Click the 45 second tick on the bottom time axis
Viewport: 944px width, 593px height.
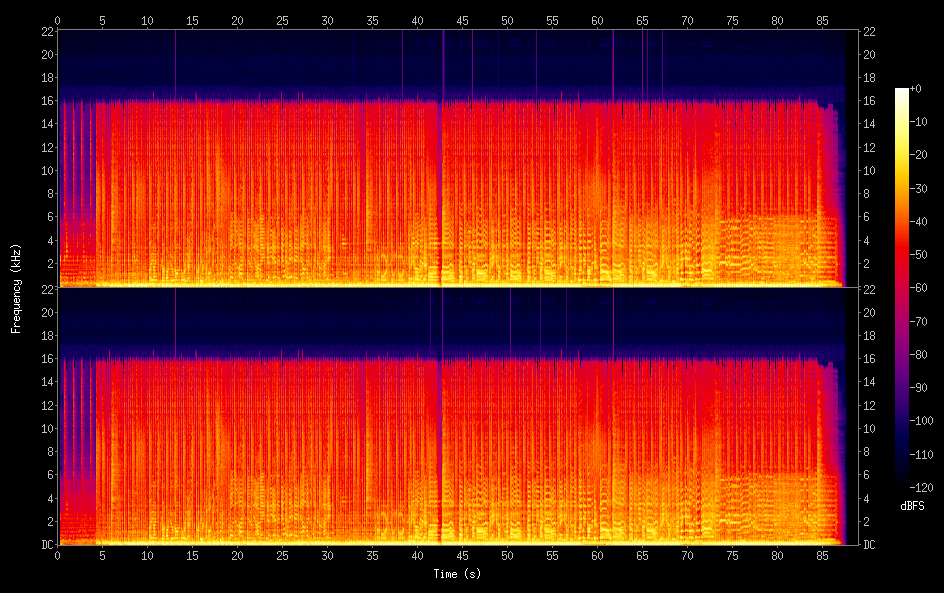coord(462,556)
